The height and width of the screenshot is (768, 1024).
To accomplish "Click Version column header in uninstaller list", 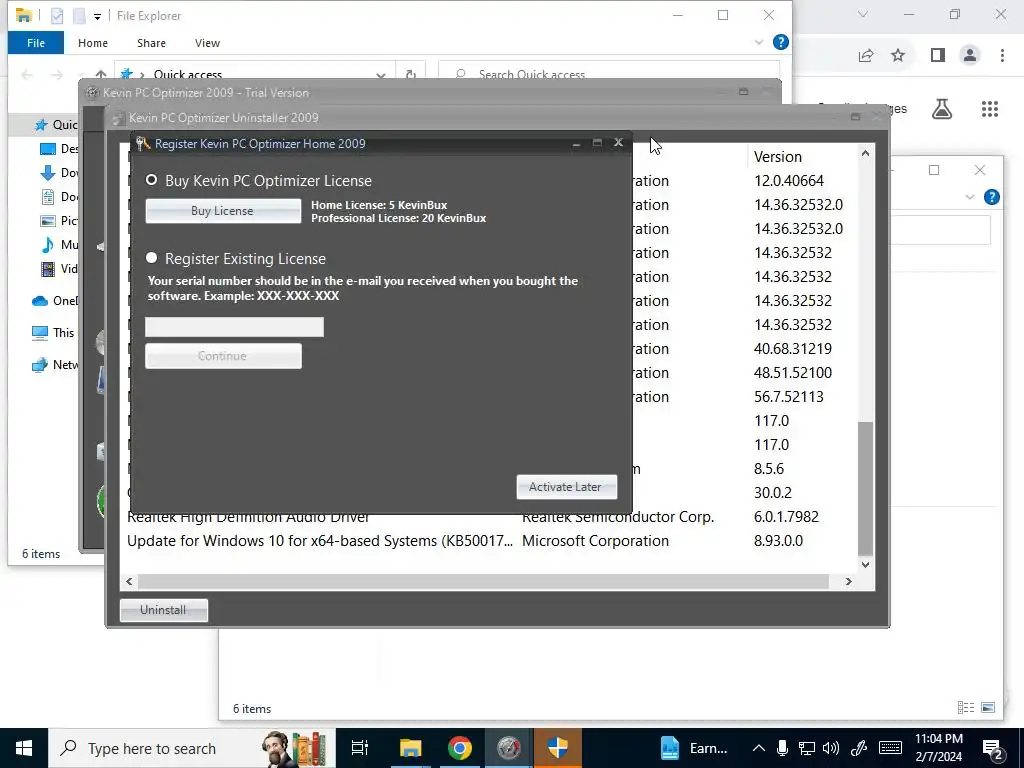I will pyautogui.click(x=777, y=157).
